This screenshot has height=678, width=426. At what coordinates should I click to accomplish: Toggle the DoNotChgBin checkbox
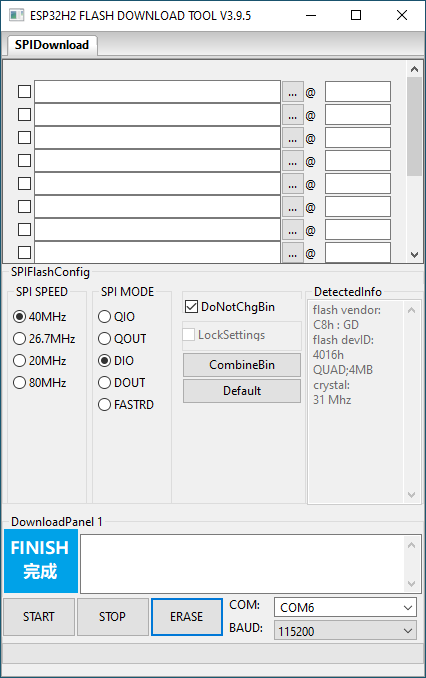(x=191, y=307)
